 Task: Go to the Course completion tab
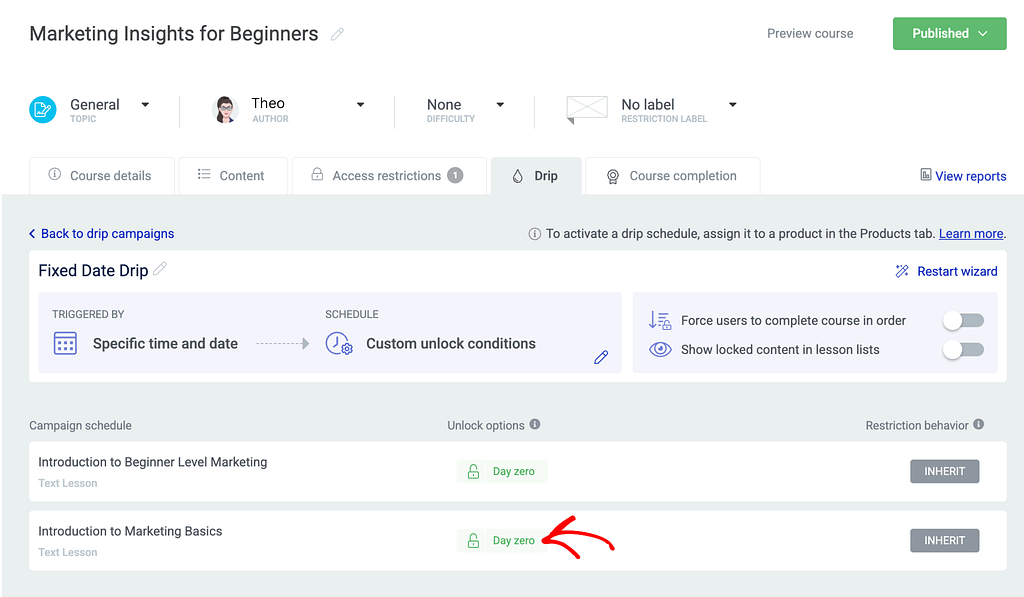[672, 176]
